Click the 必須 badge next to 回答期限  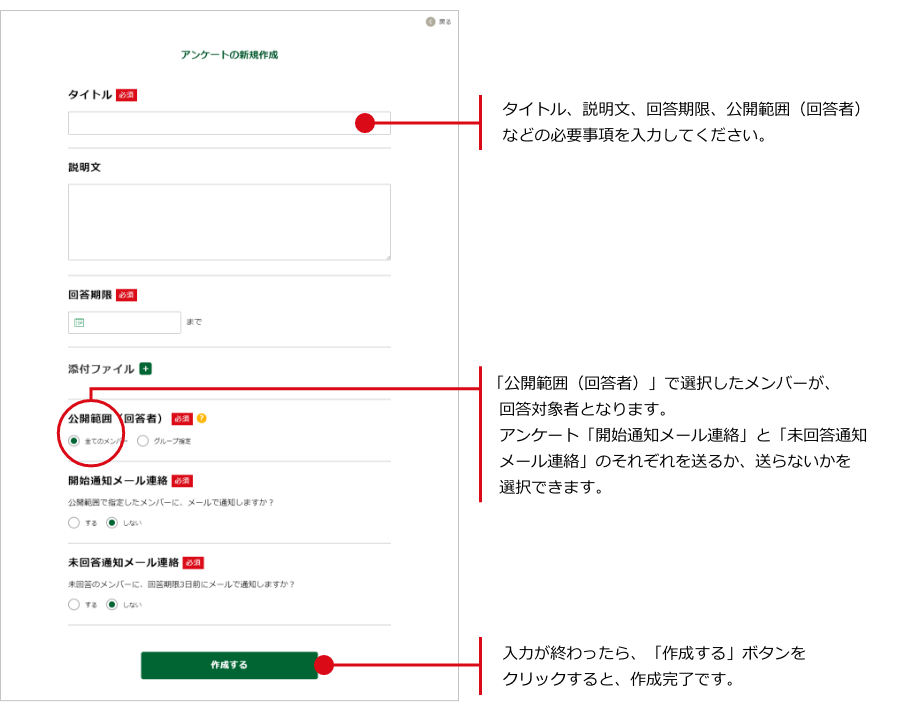[126, 295]
